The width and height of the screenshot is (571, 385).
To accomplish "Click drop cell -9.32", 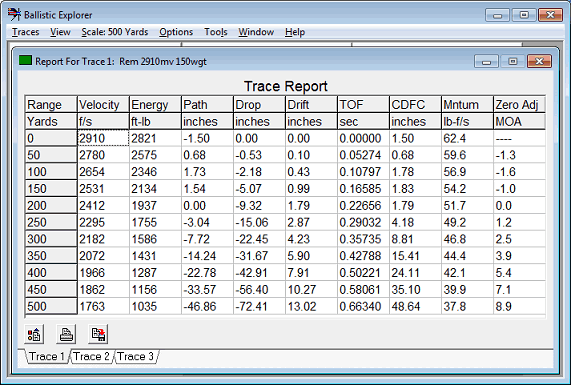I will tap(259, 205).
